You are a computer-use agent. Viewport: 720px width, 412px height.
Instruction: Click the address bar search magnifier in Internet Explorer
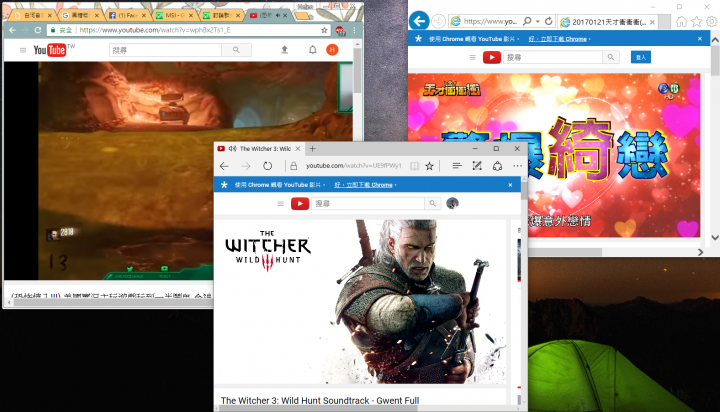point(527,21)
